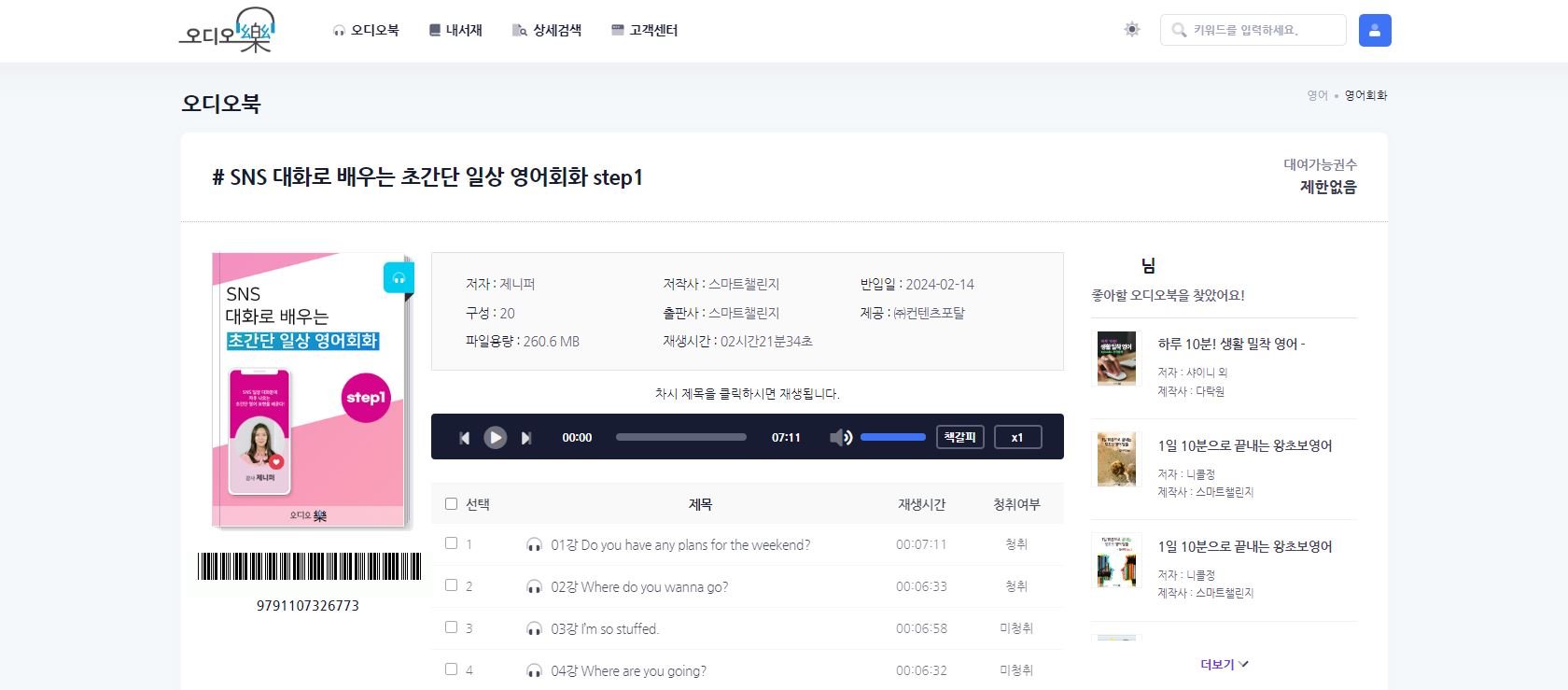Image resolution: width=1568 pixels, height=690 pixels.
Task: Skip to next track in player
Action: (x=526, y=438)
